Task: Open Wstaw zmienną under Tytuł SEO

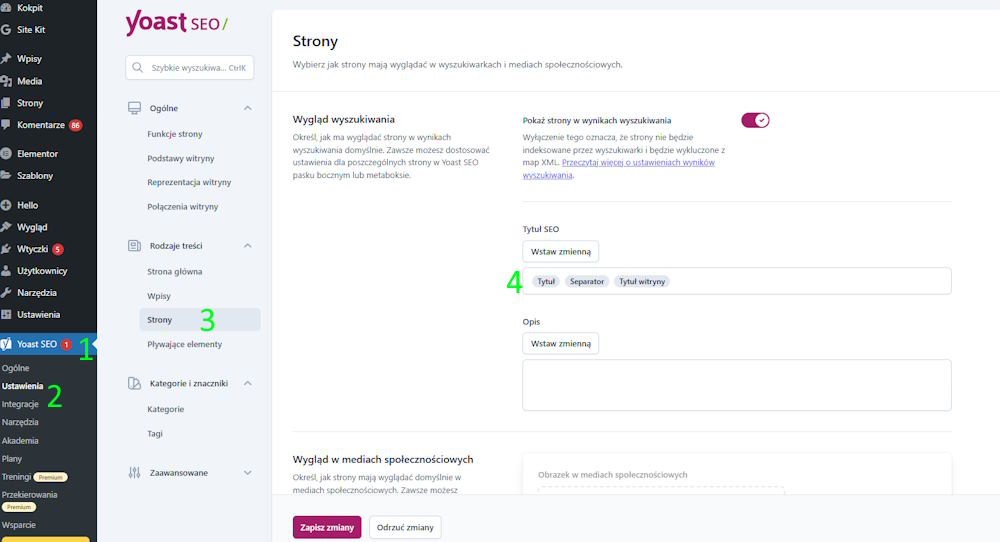Action: 561,251
